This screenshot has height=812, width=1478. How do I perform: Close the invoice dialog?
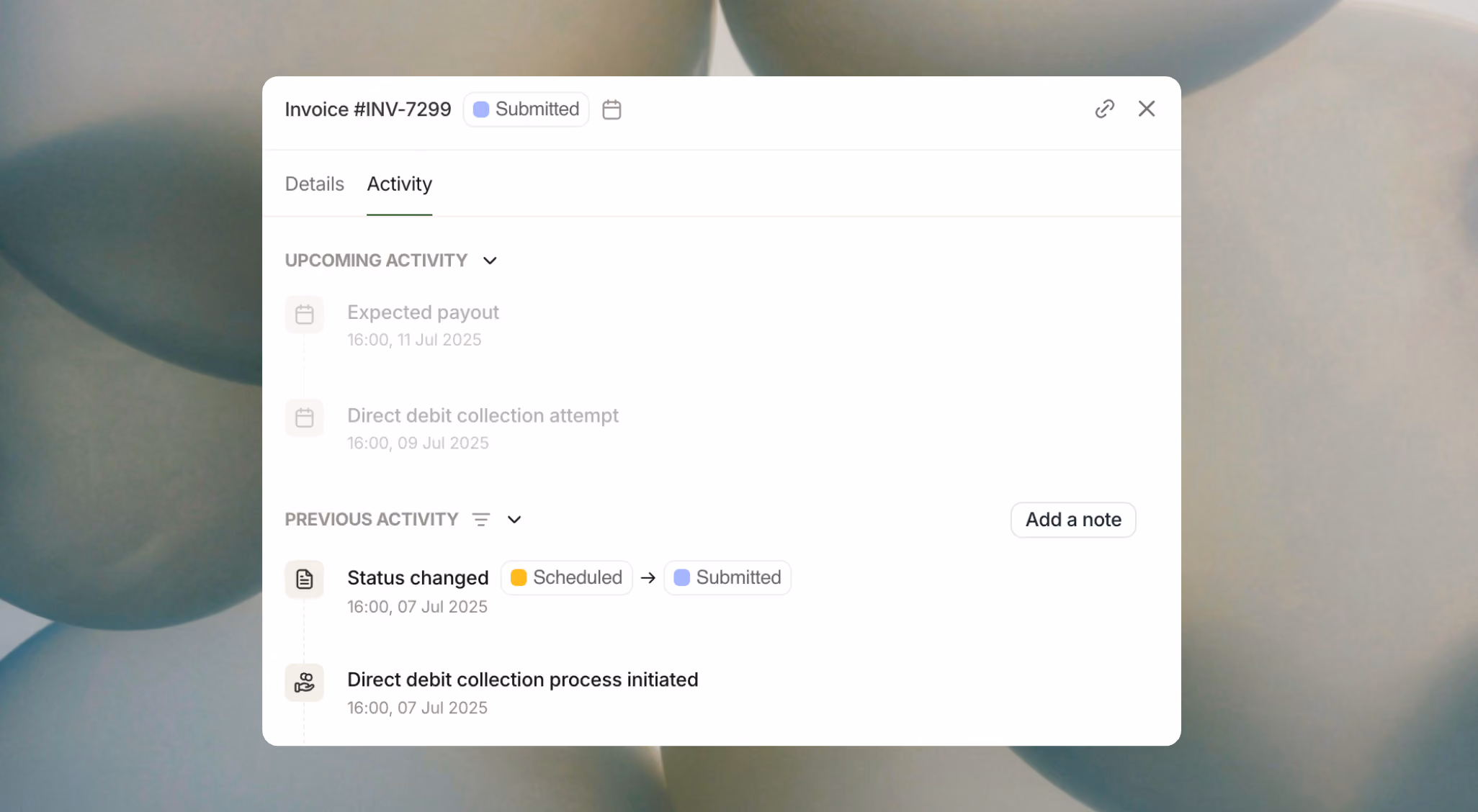[x=1146, y=109]
